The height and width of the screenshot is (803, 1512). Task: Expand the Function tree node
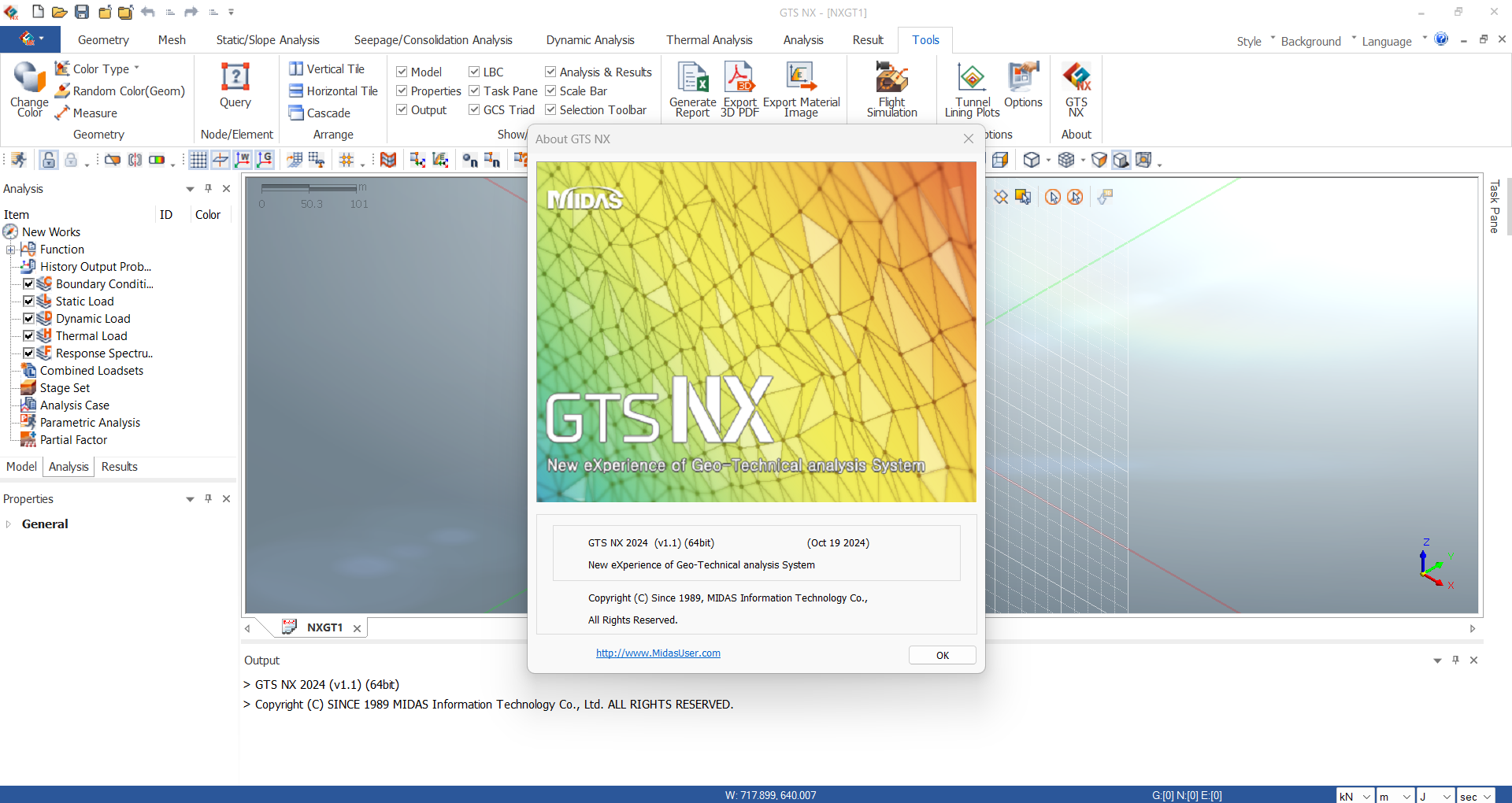point(11,250)
